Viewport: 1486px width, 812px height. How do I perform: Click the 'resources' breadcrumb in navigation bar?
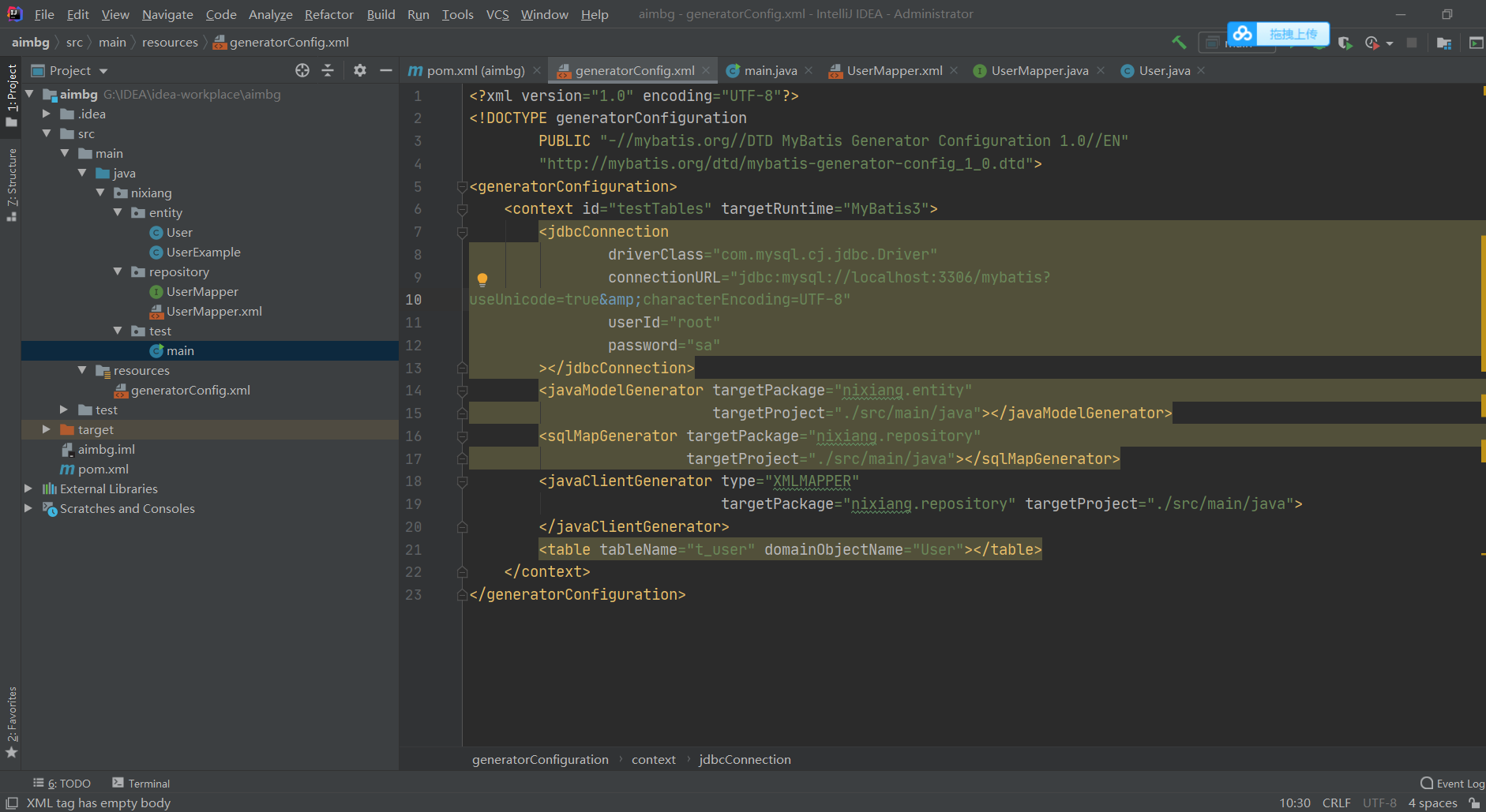[x=170, y=43]
